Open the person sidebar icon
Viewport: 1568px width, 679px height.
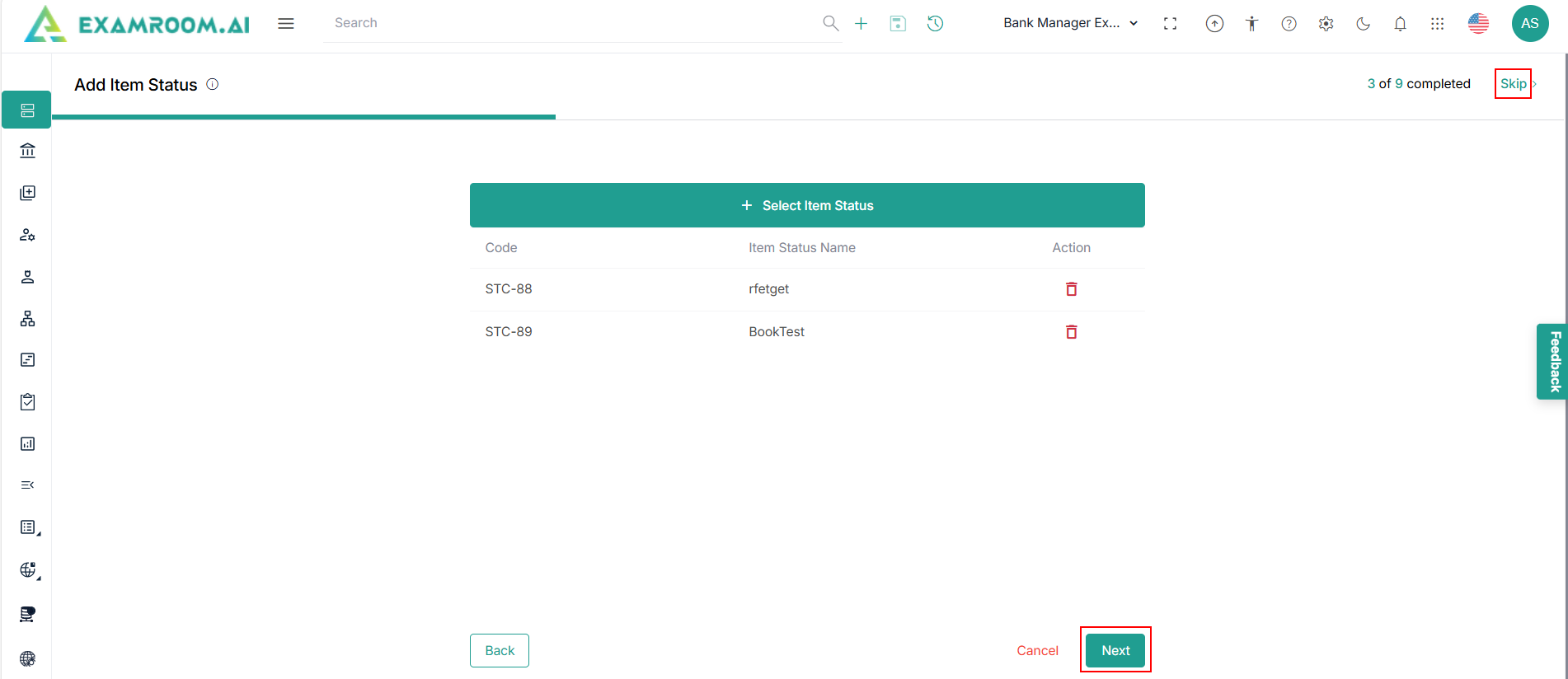pyautogui.click(x=27, y=277)
